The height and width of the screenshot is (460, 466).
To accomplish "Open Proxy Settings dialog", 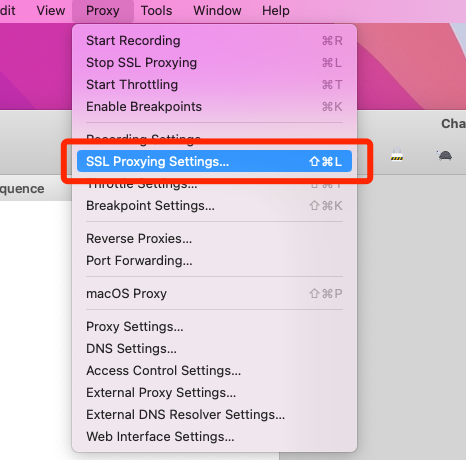I will [214, 327].
